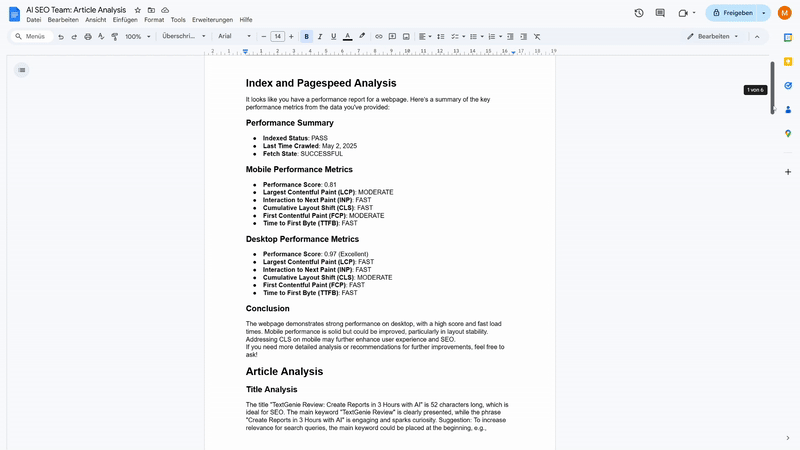Open line and paragraph spacing

pyautogui.click(x=441, y=37)
